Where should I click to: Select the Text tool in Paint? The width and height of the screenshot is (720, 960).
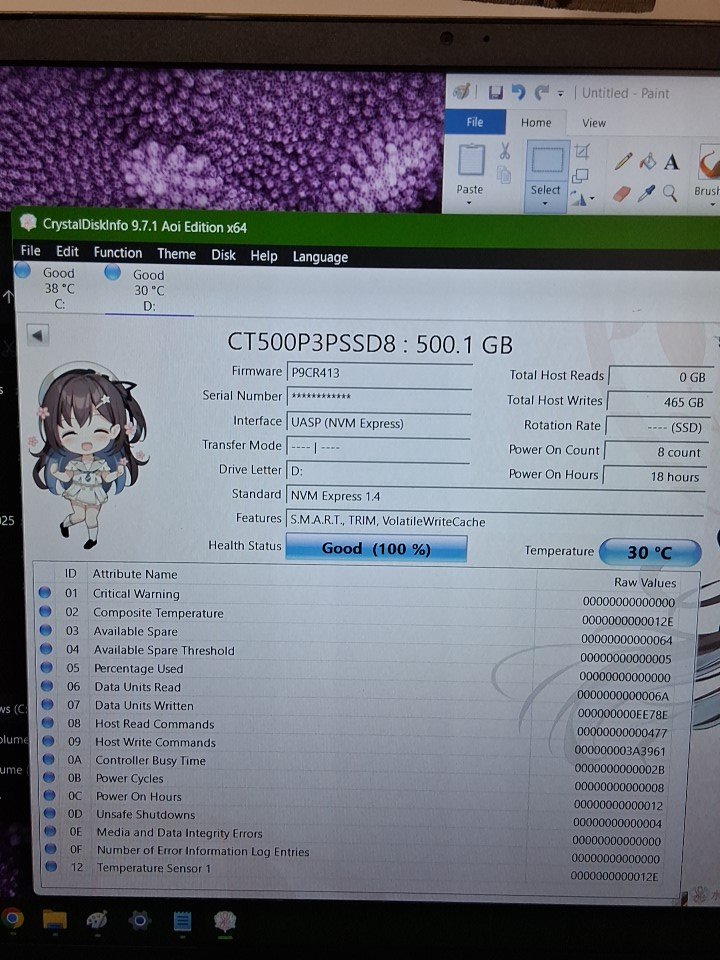pos(671,162)
